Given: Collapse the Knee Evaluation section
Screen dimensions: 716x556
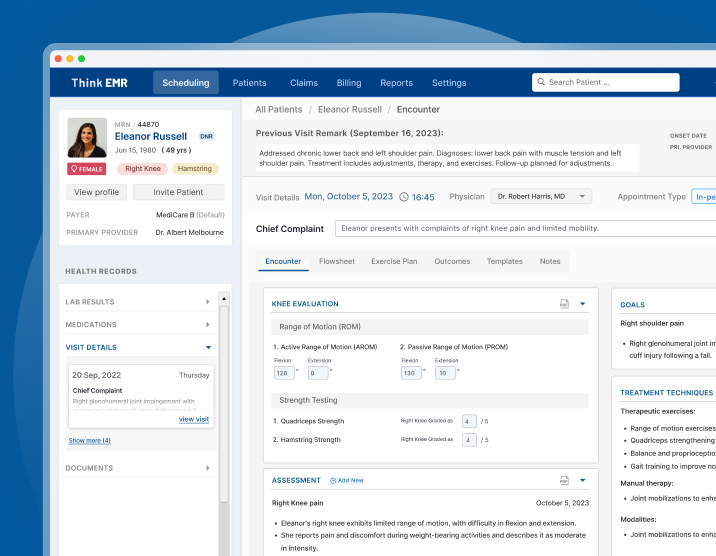Looking at the screenshot, I should [x=583, y=303].
